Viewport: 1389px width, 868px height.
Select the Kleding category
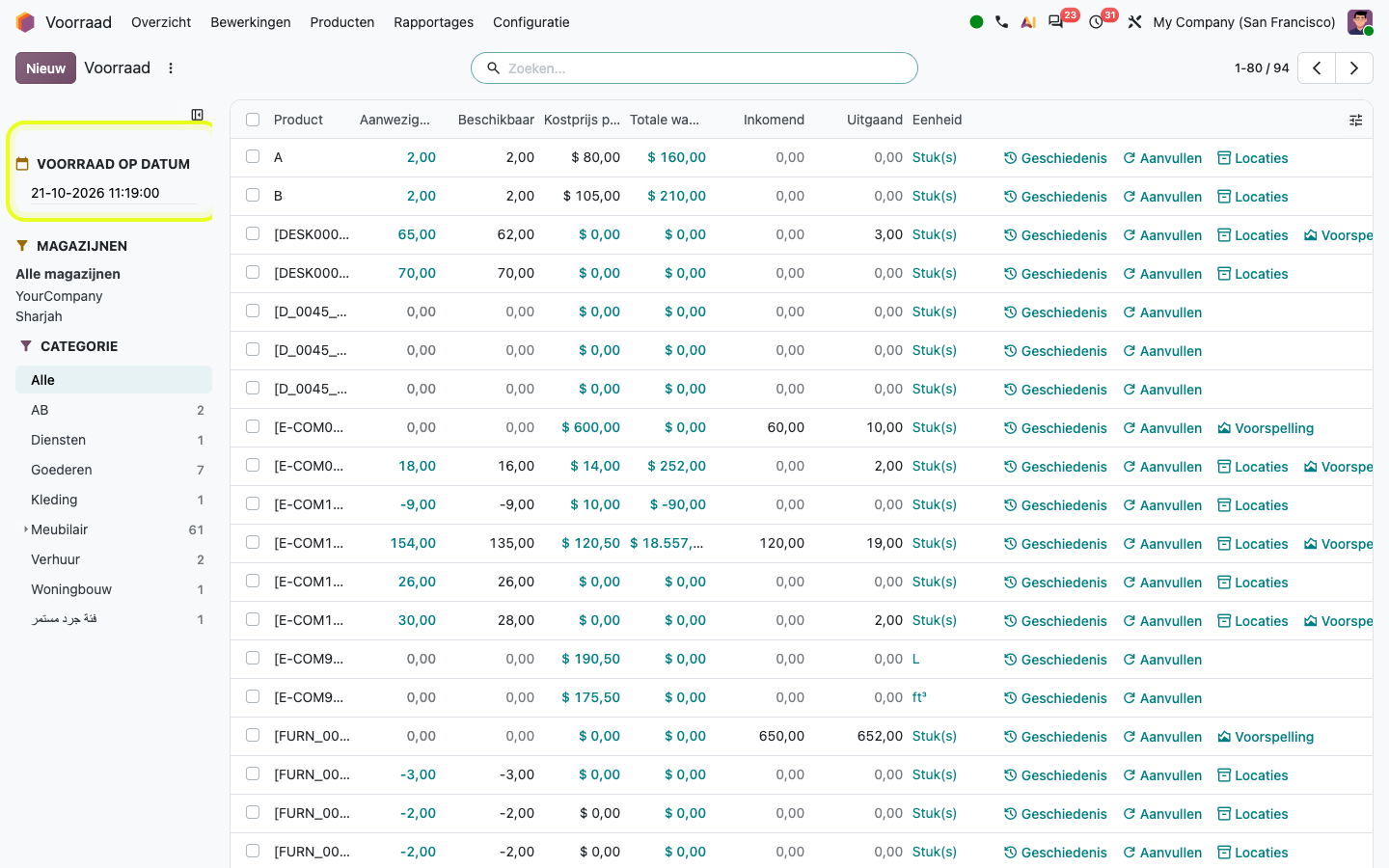(114, 500)
